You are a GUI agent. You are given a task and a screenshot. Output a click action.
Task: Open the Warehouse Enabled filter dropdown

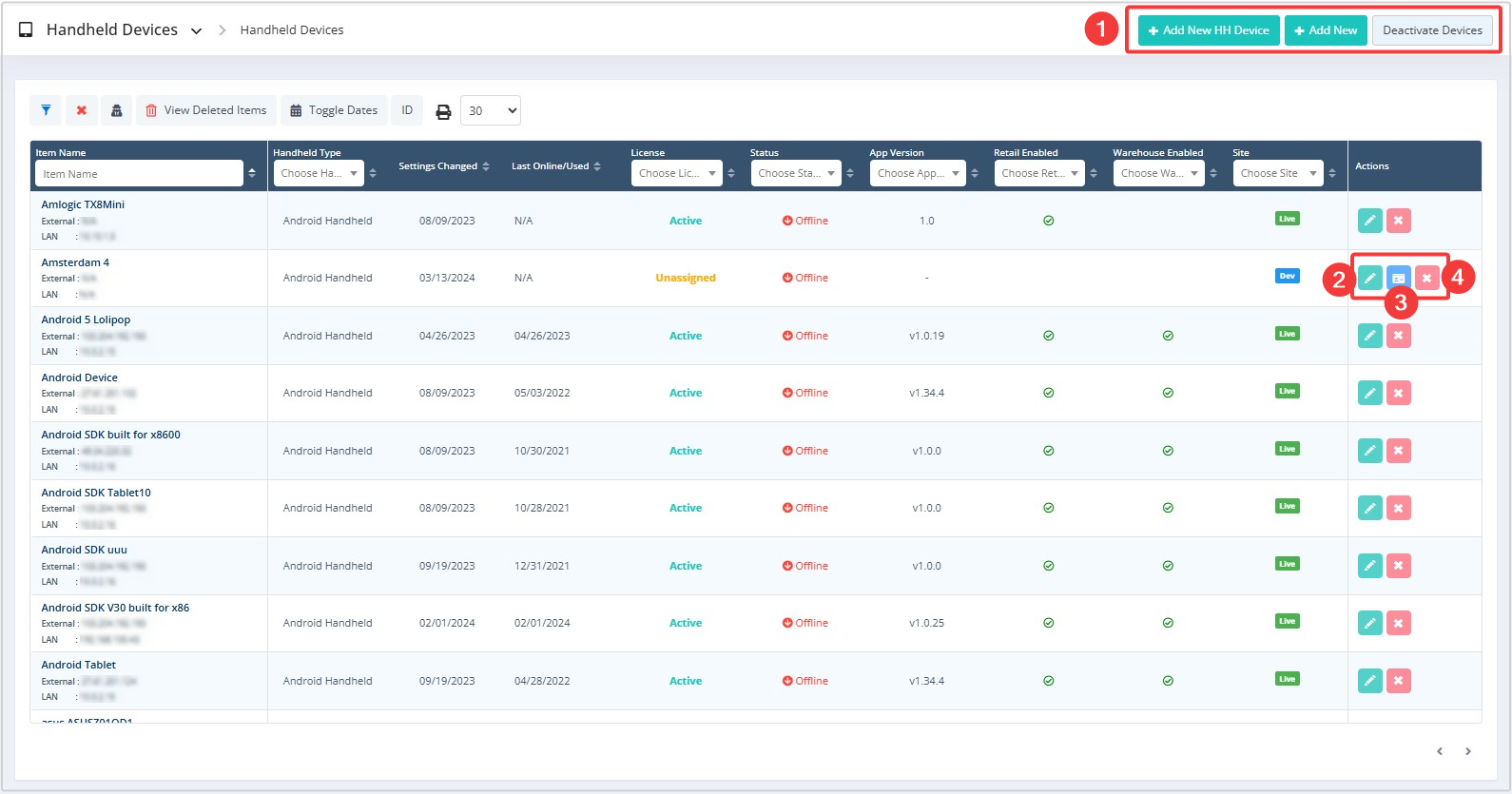pyautogui.click(x=1158, y=173)
